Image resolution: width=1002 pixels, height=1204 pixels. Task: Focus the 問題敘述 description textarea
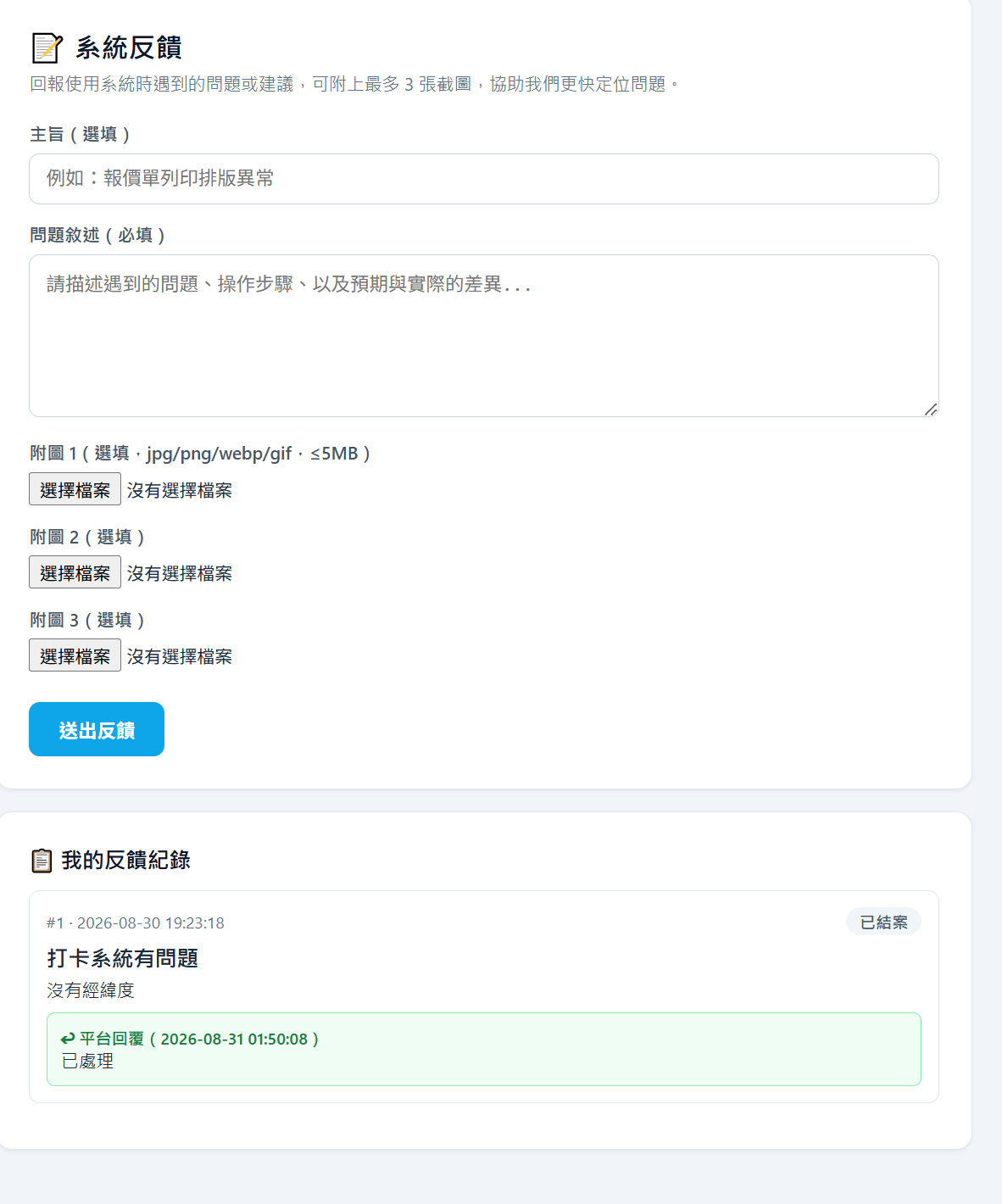tap(484, 336)
